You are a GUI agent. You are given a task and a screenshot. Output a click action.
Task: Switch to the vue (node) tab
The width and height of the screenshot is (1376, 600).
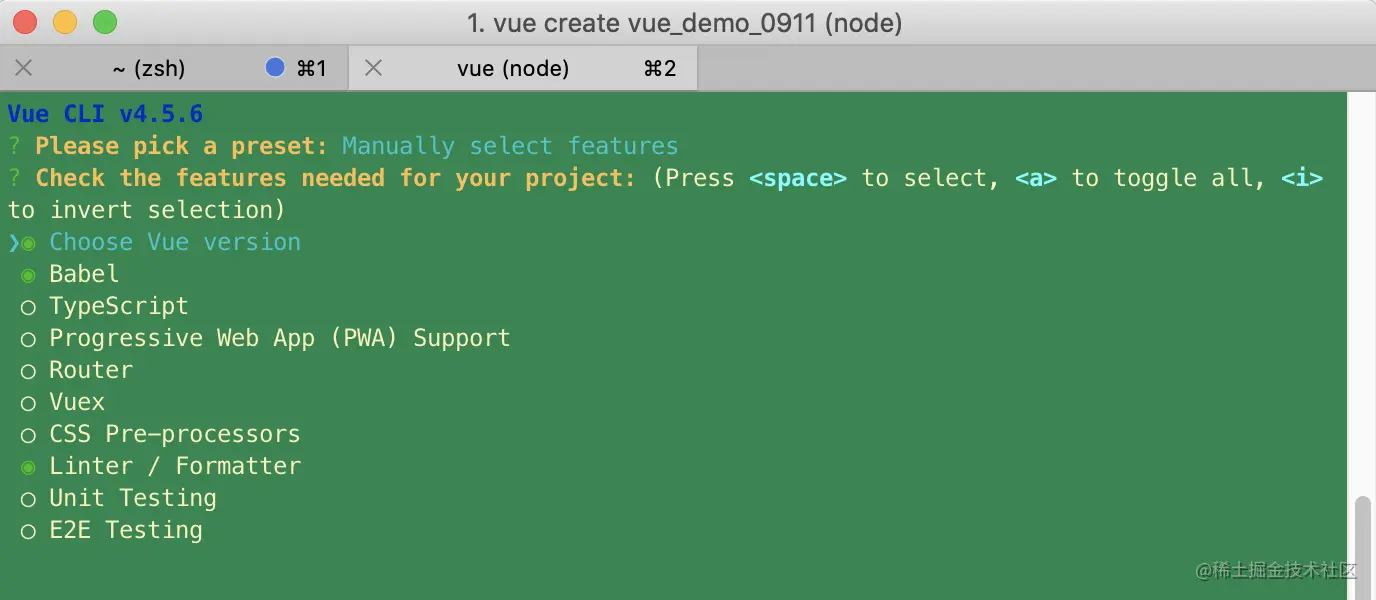[x=513, y=68]
